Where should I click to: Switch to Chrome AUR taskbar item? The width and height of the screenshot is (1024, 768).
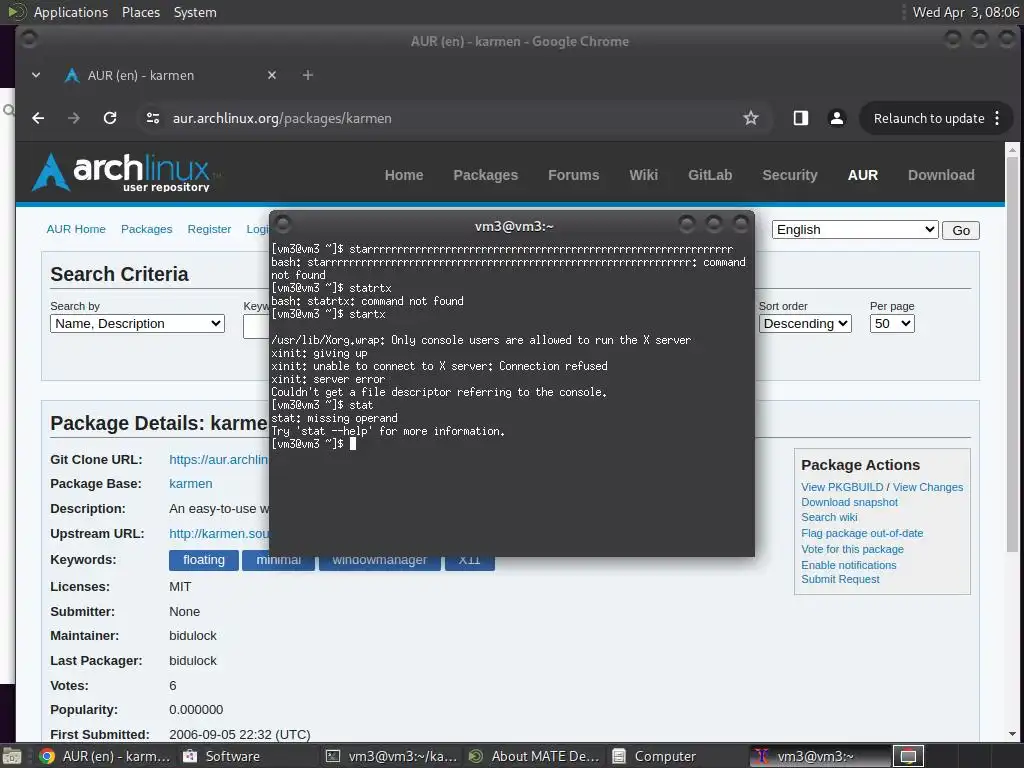pyautogui.click(x=104, y=756)
